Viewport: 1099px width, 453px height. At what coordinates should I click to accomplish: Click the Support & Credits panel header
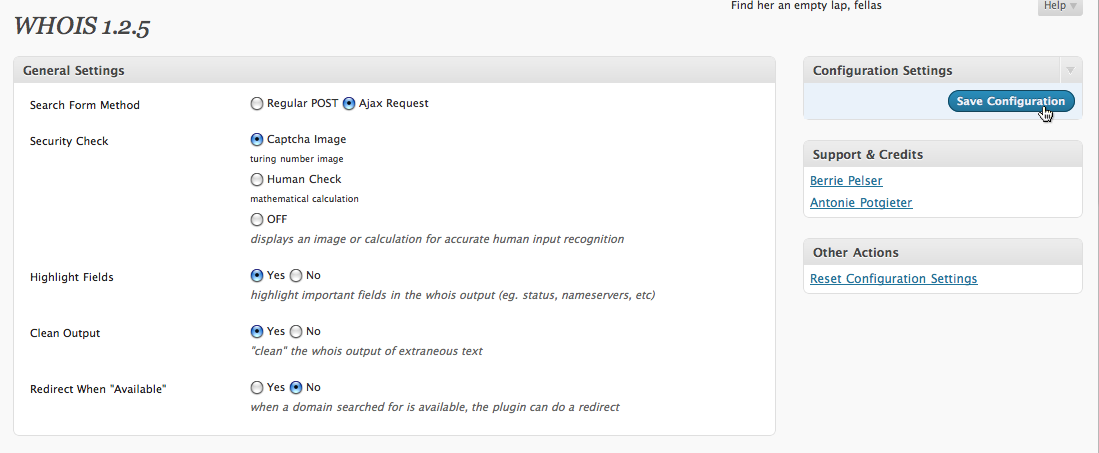943,154
